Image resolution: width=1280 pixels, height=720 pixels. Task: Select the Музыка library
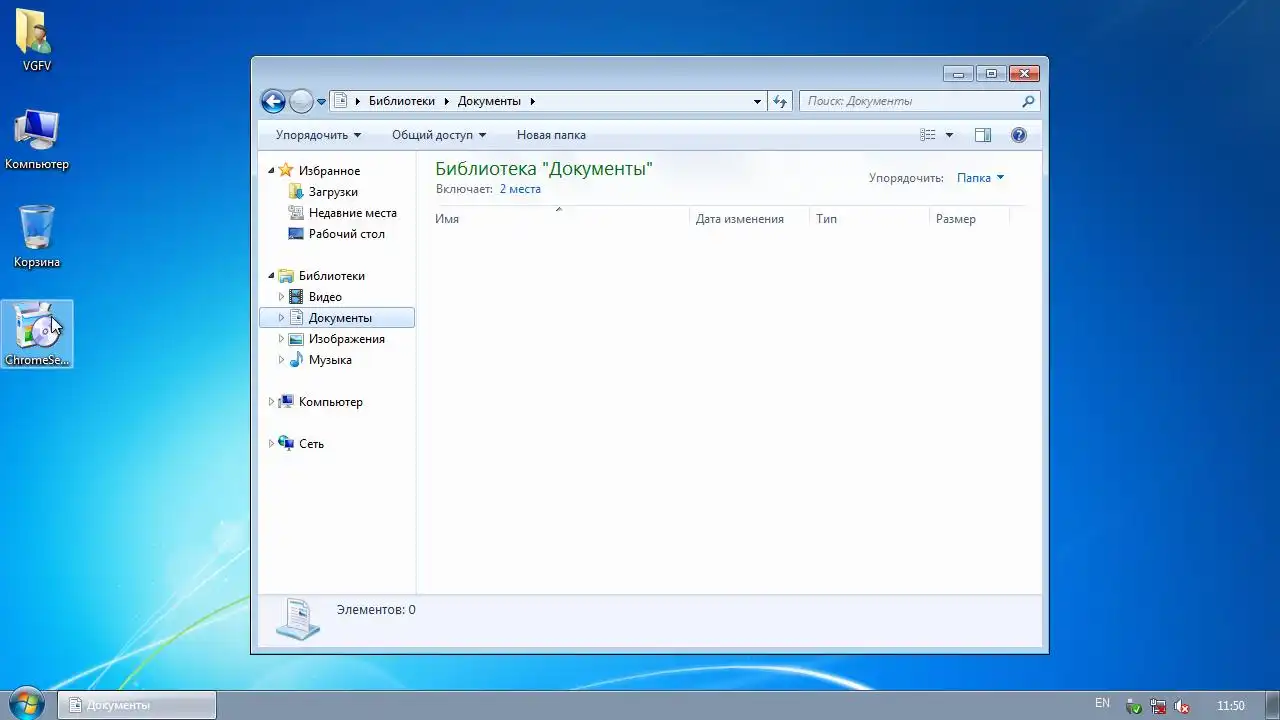(x=330, y=360)
